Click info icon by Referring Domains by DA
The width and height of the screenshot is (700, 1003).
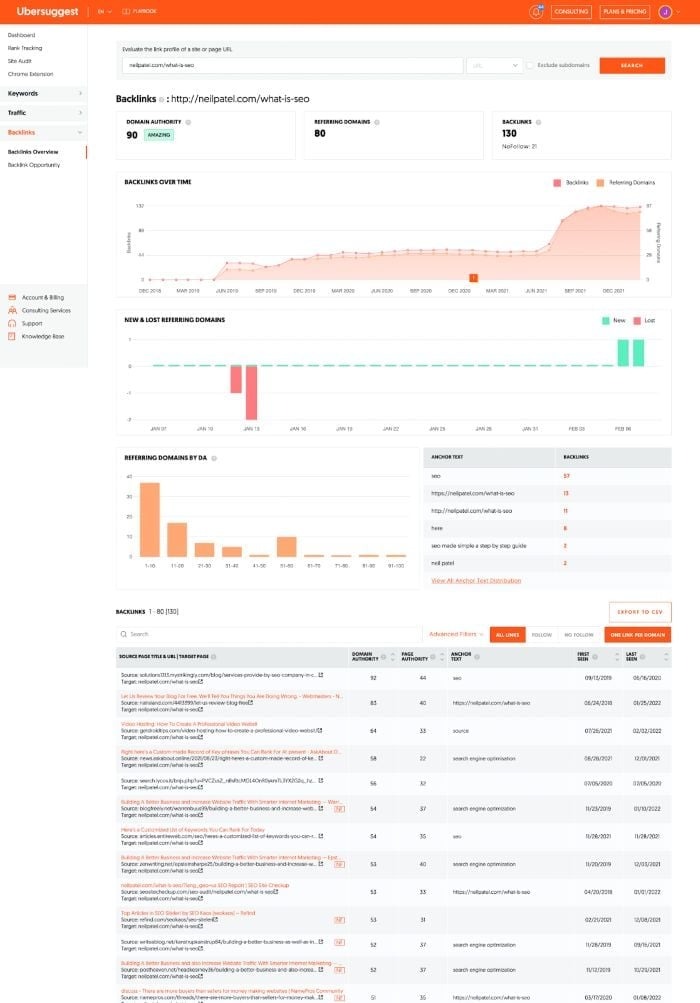(x=214, y=458)
